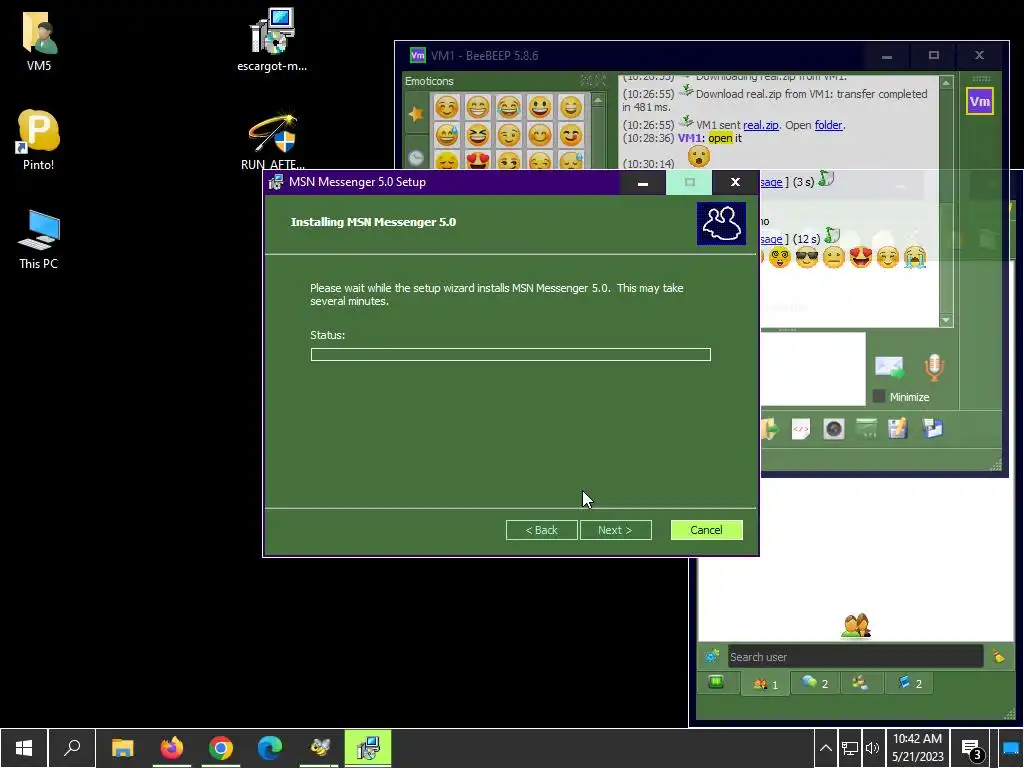Click the MSN buddies logo in setup header

(721, 223)
